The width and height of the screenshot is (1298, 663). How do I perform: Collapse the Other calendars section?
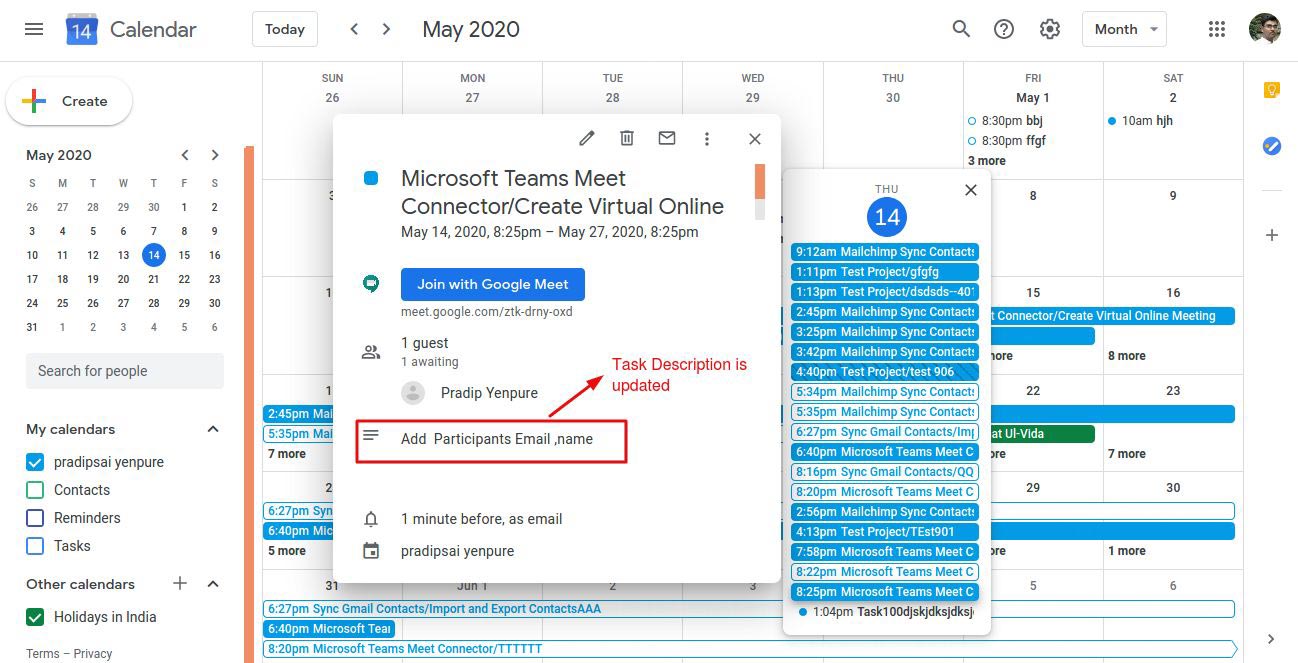[x=213, y=583]
